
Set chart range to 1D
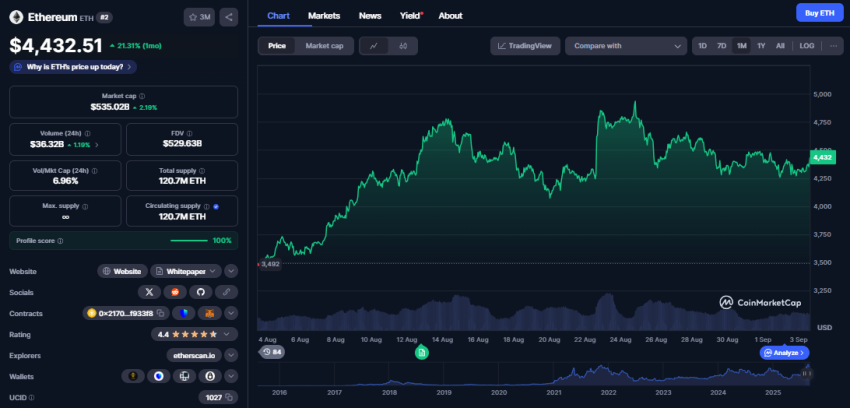pos(703,46)
